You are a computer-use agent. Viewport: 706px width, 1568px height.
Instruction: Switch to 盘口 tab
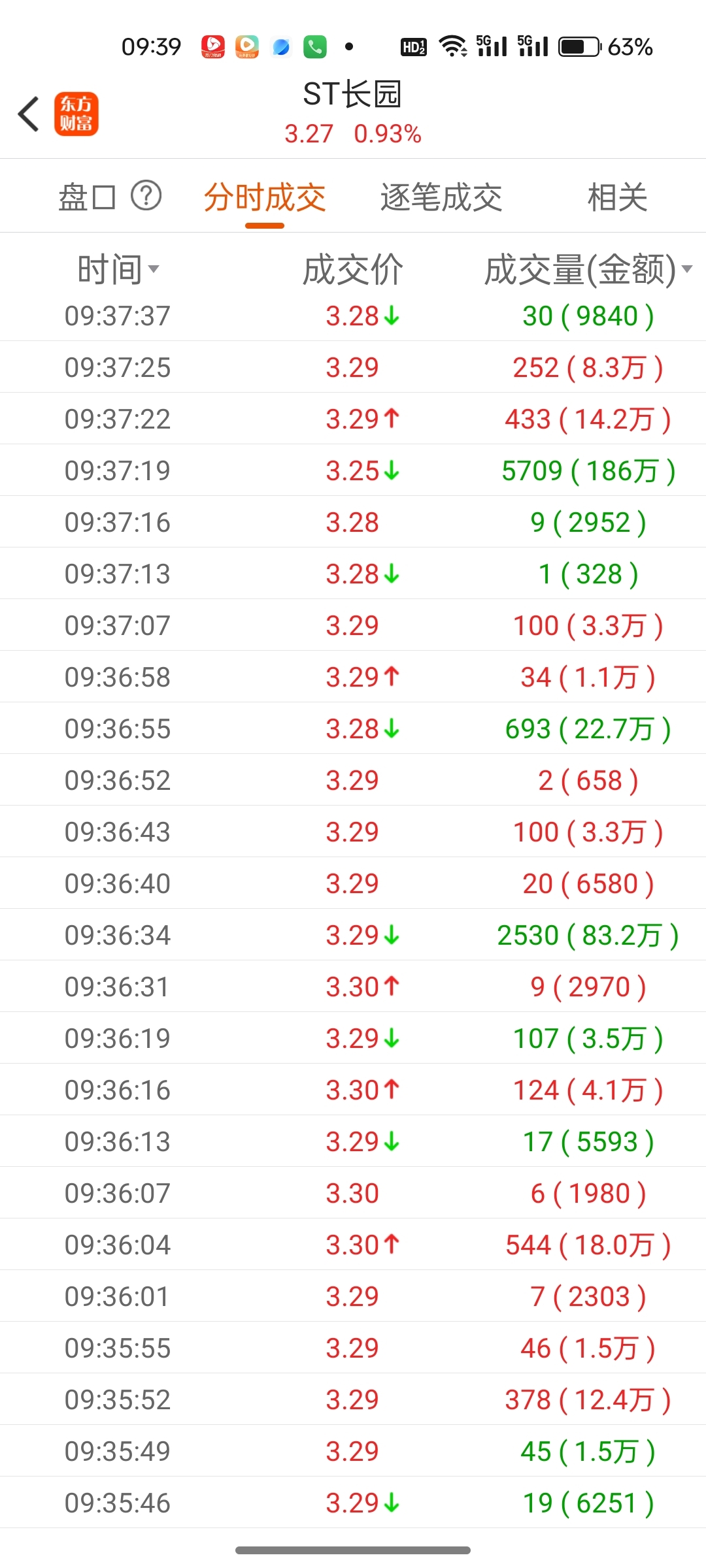tap(88, 197)
